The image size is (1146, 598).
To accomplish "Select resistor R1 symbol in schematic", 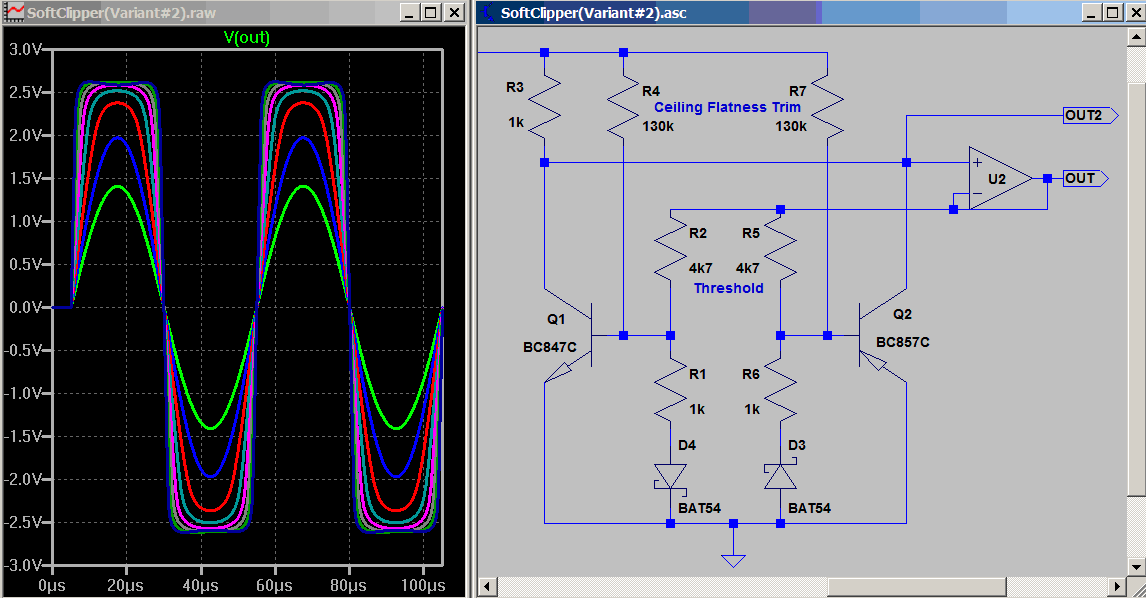I will (670, 389).
